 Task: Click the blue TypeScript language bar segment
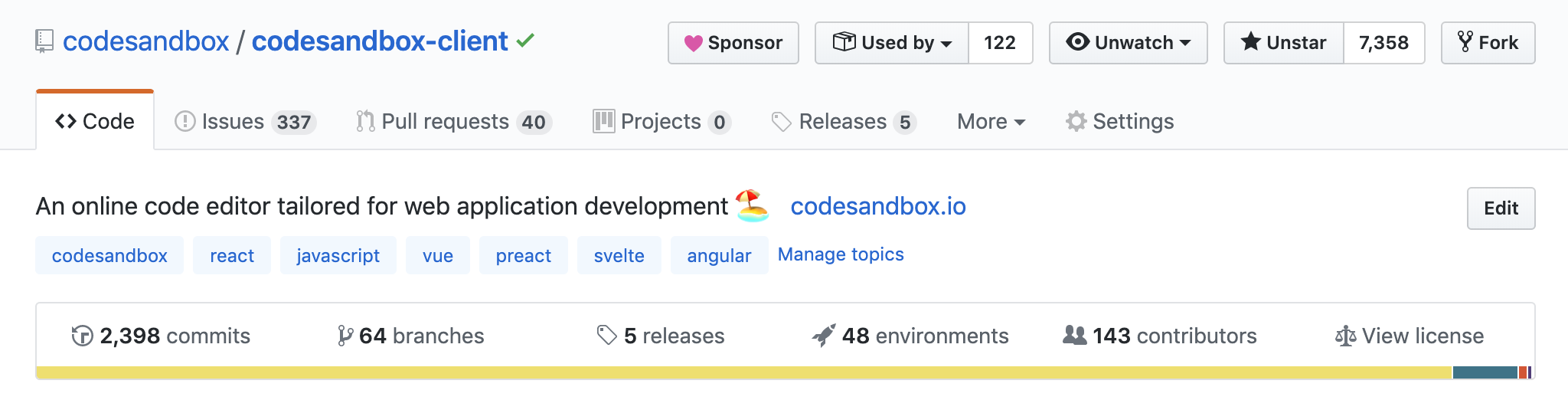[x=1485, y=372]
